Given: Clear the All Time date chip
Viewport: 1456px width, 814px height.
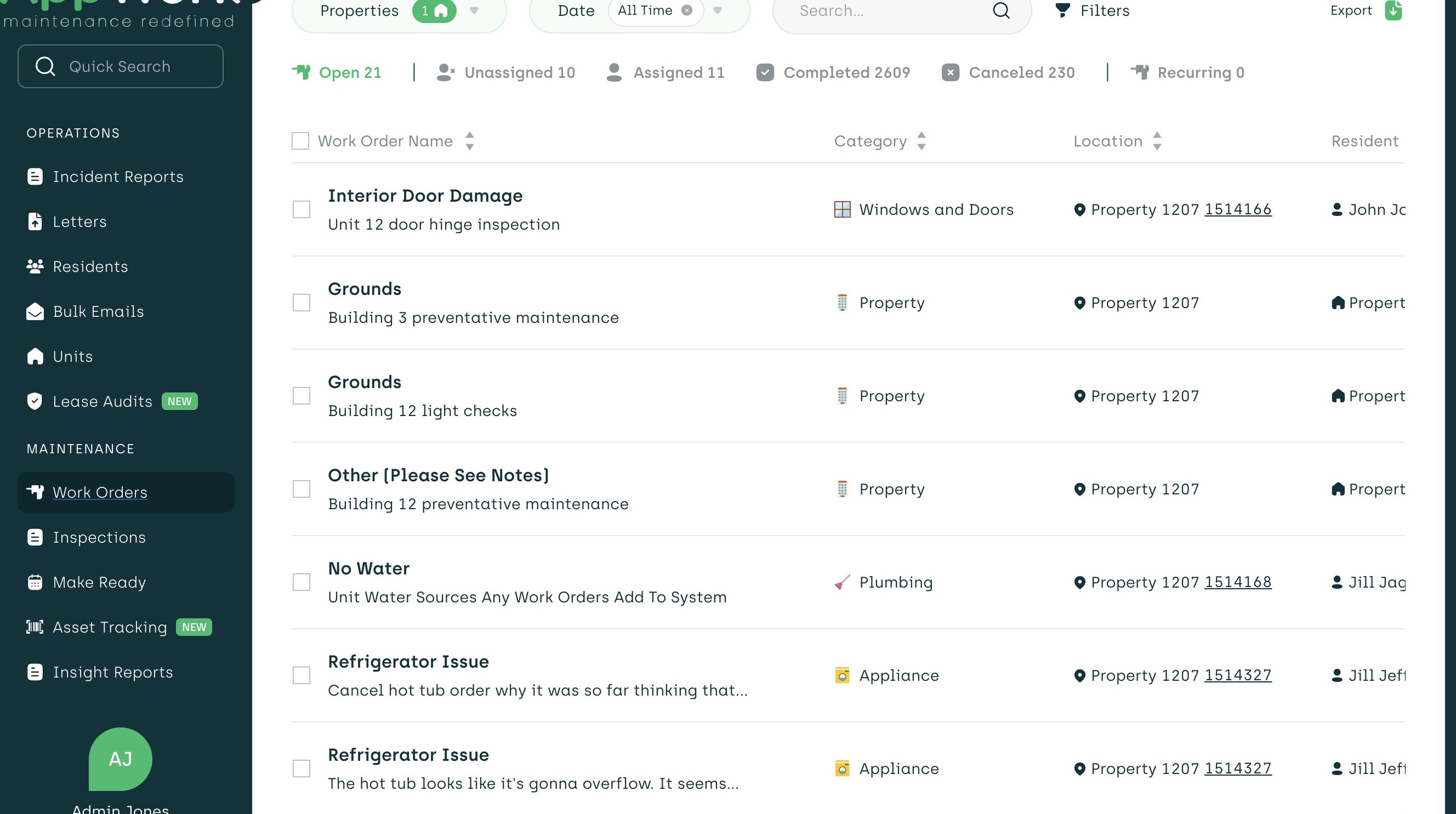Looking at the screenshot, I should [687, 10].
